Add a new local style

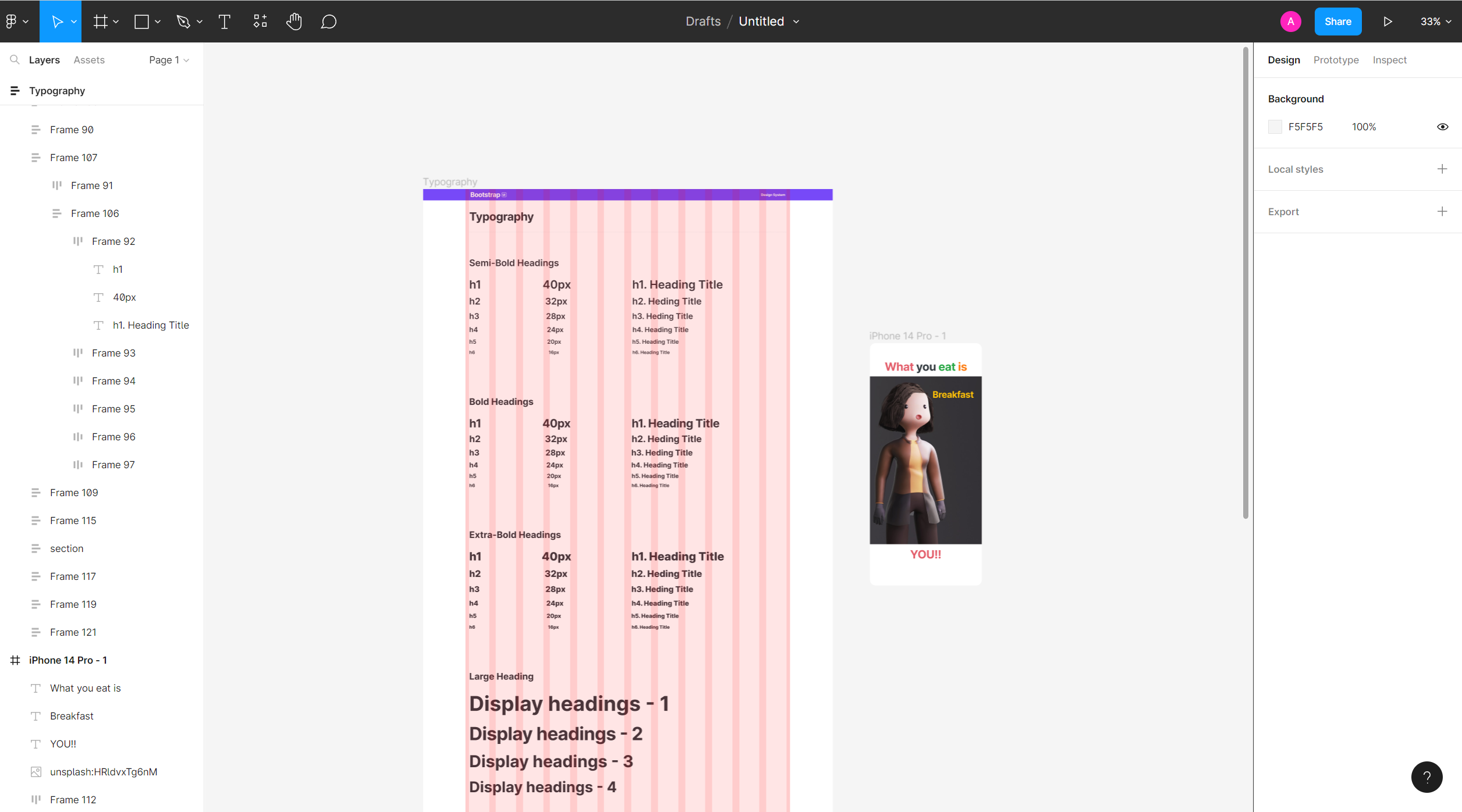tap(1442, 169)
